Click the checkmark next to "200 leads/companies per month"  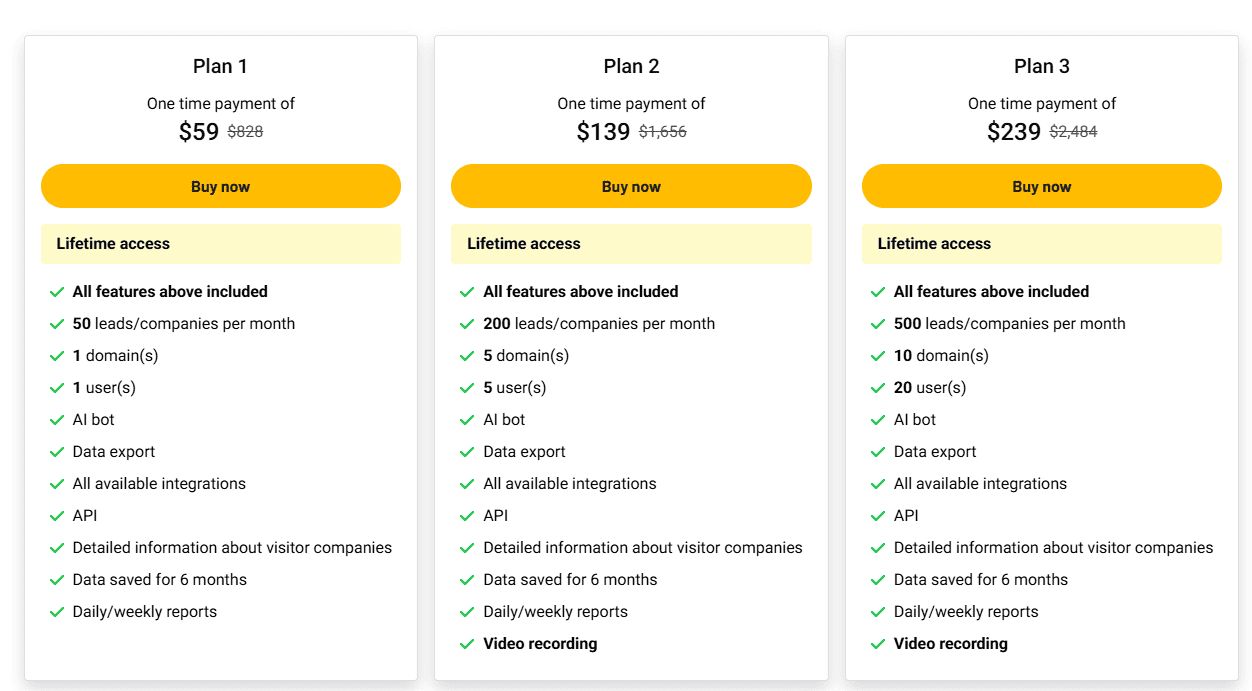pyautogui.click(x=467, y=323)
